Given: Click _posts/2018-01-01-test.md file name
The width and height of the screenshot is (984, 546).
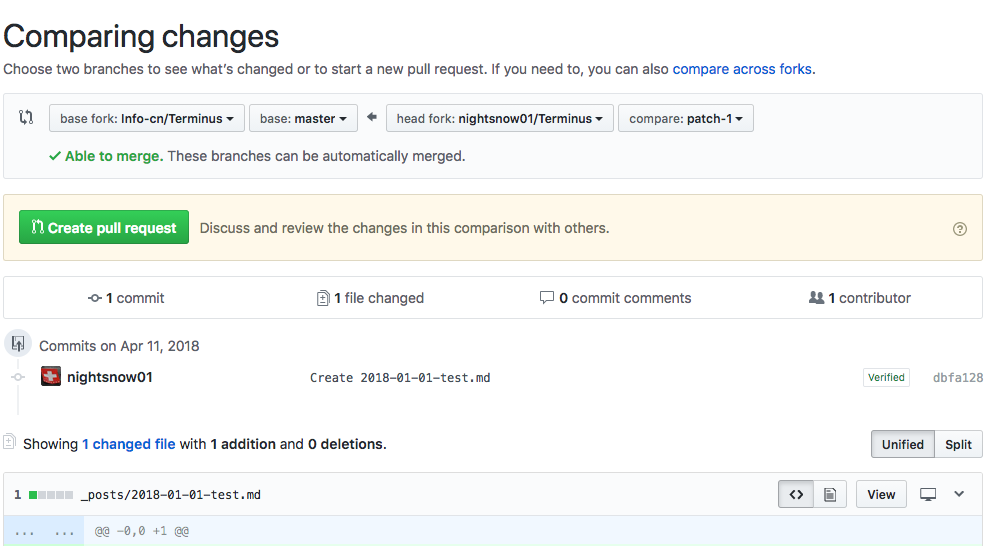Looking at the screenshot, I should (171, 495).
